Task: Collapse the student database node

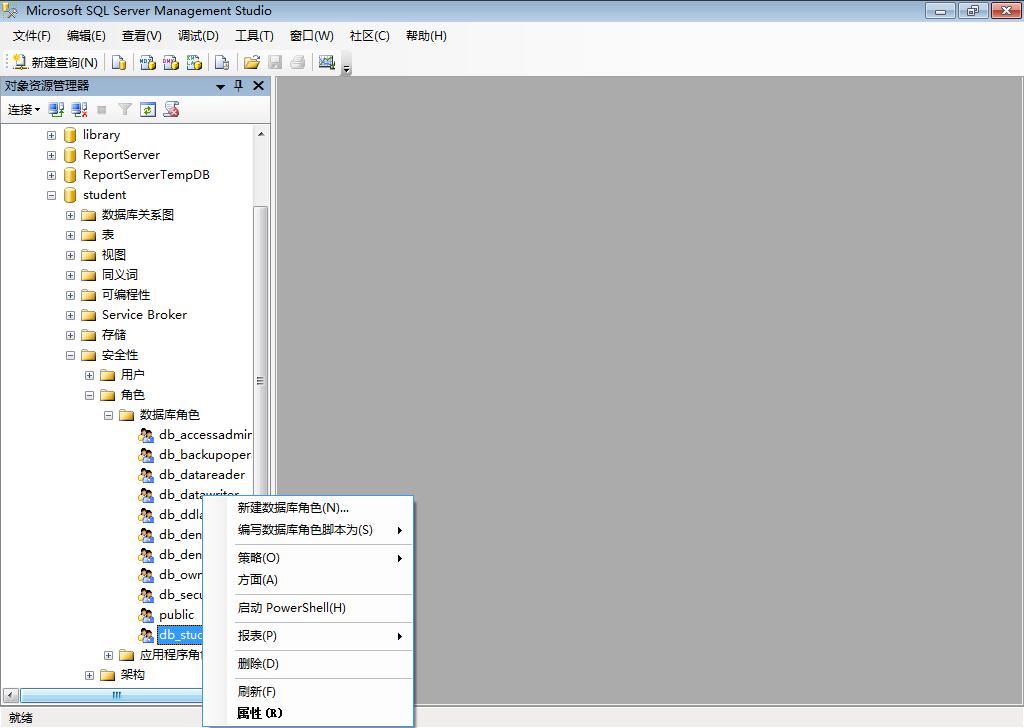Action: pyautogui.click(x=52, y=195)
